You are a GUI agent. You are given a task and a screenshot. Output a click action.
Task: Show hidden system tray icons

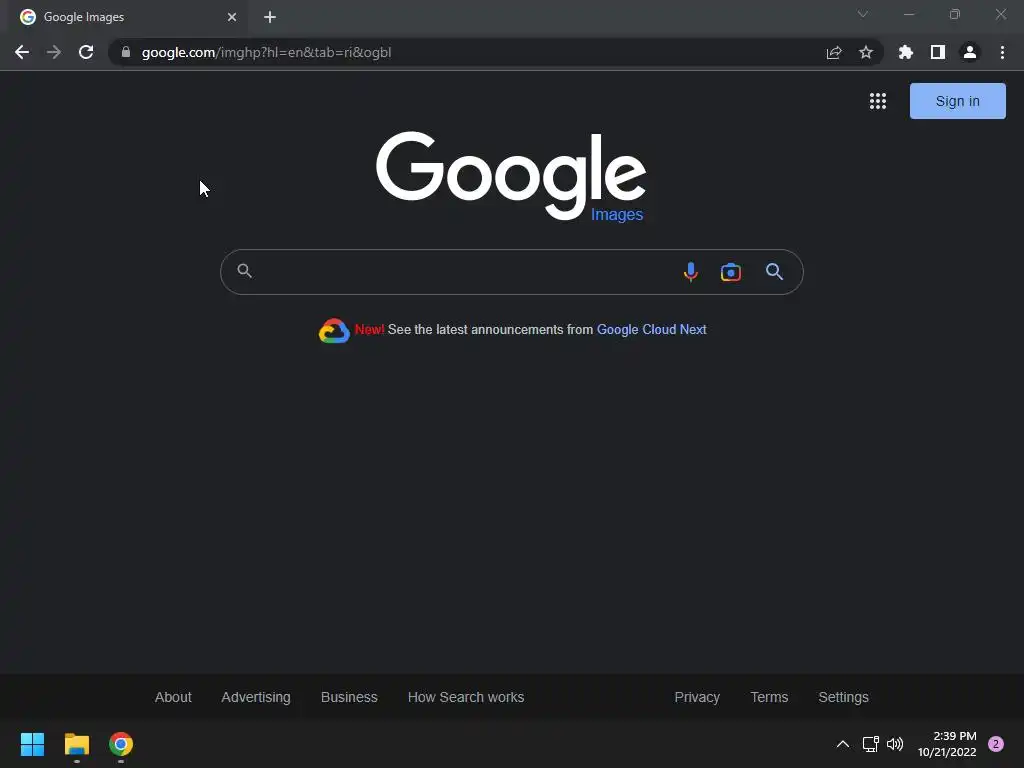pos(843,744)
